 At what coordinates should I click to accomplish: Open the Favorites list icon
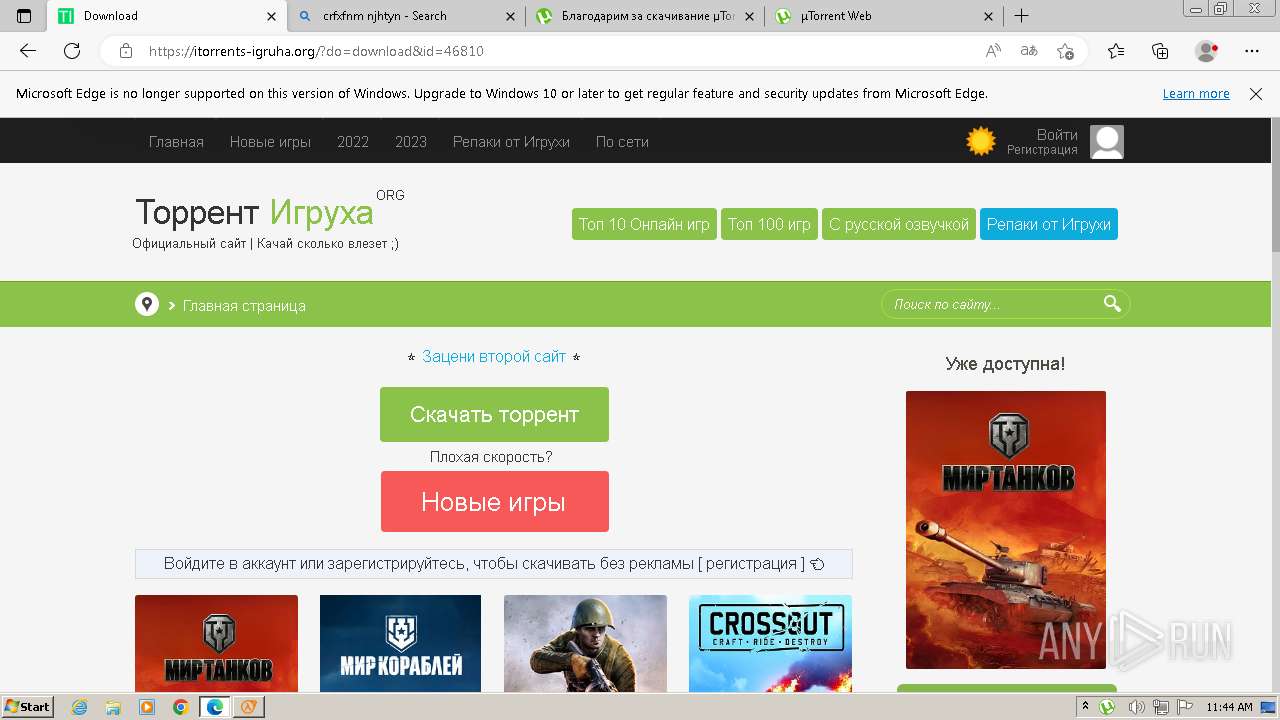pyautogui.click(x=1116, y=51)
